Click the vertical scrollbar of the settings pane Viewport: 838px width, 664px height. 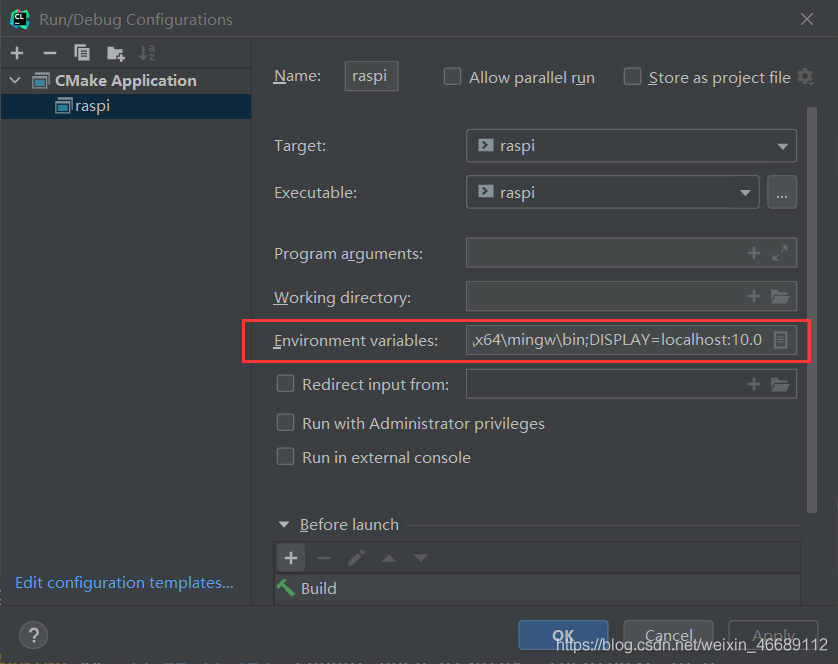click(812, 310)
